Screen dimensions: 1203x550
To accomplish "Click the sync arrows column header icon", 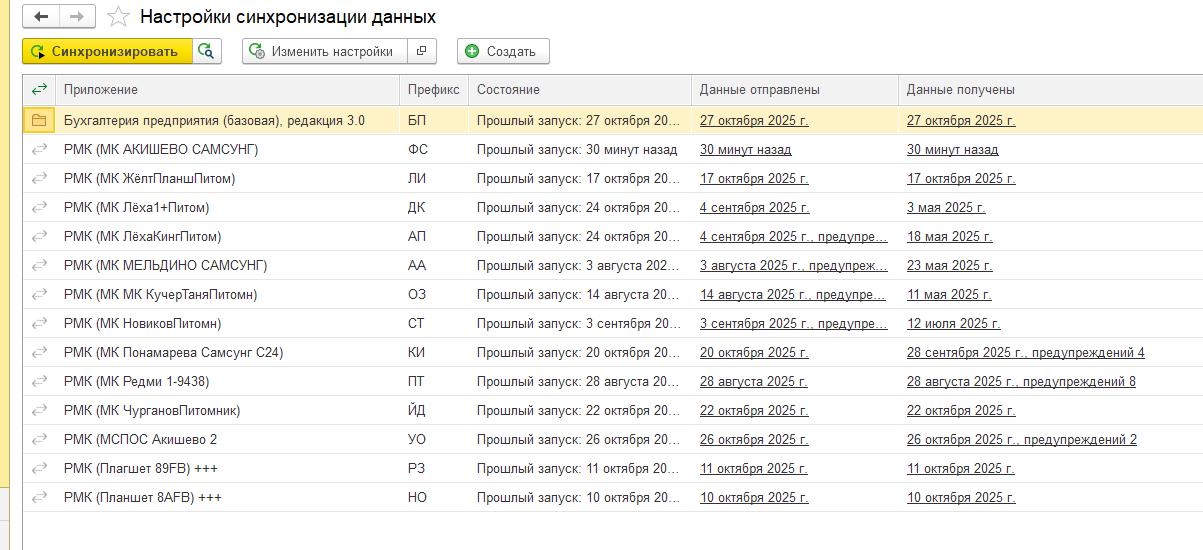I will pyautogui.click(x=39, y=90).
